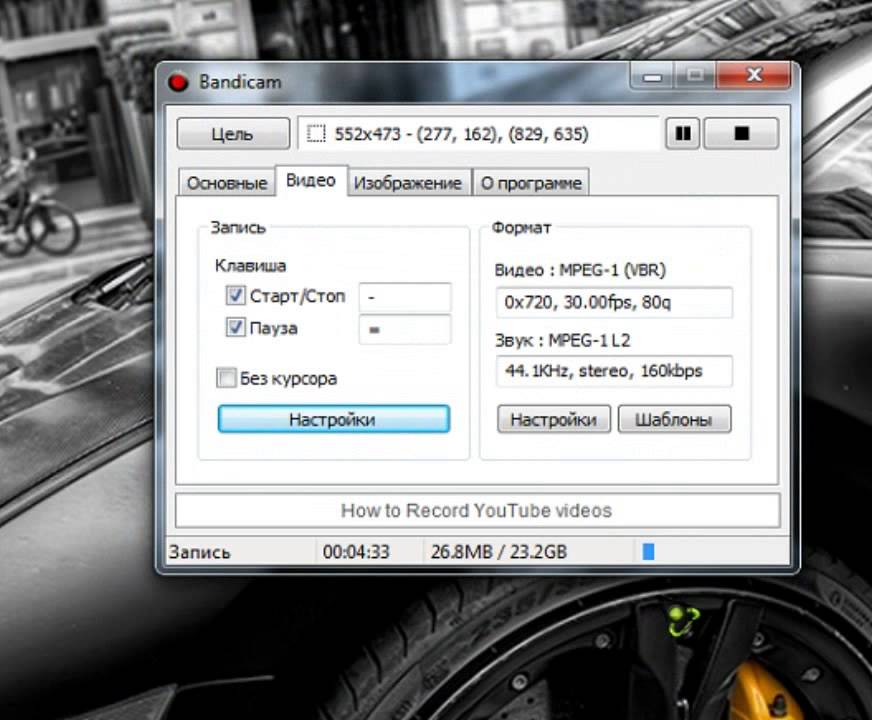Image resolution: width=872 pixels, height=720 pixels.
Task: Click the blue volume level indicator
Action: click(x=648, y=552)
